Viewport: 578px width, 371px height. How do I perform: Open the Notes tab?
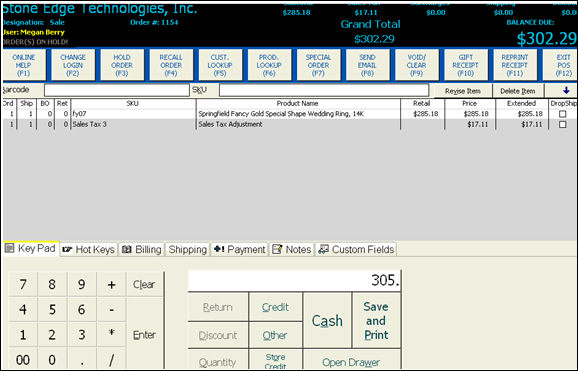[292, 250]
